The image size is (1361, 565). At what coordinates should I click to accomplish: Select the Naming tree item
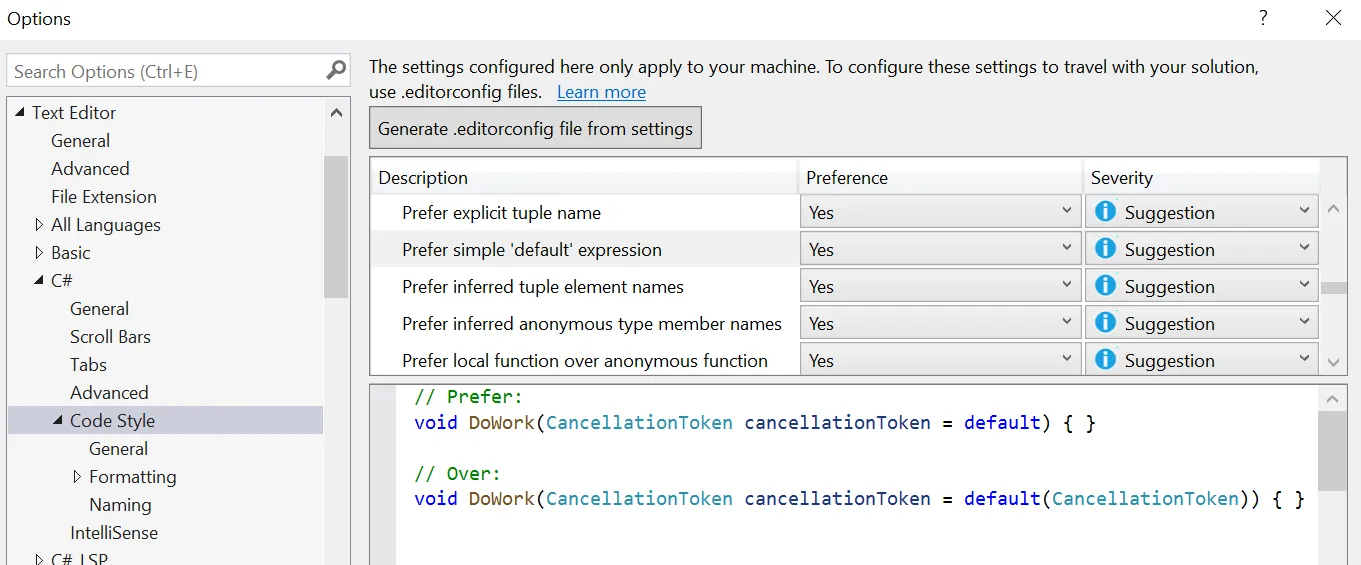(120, 505)
